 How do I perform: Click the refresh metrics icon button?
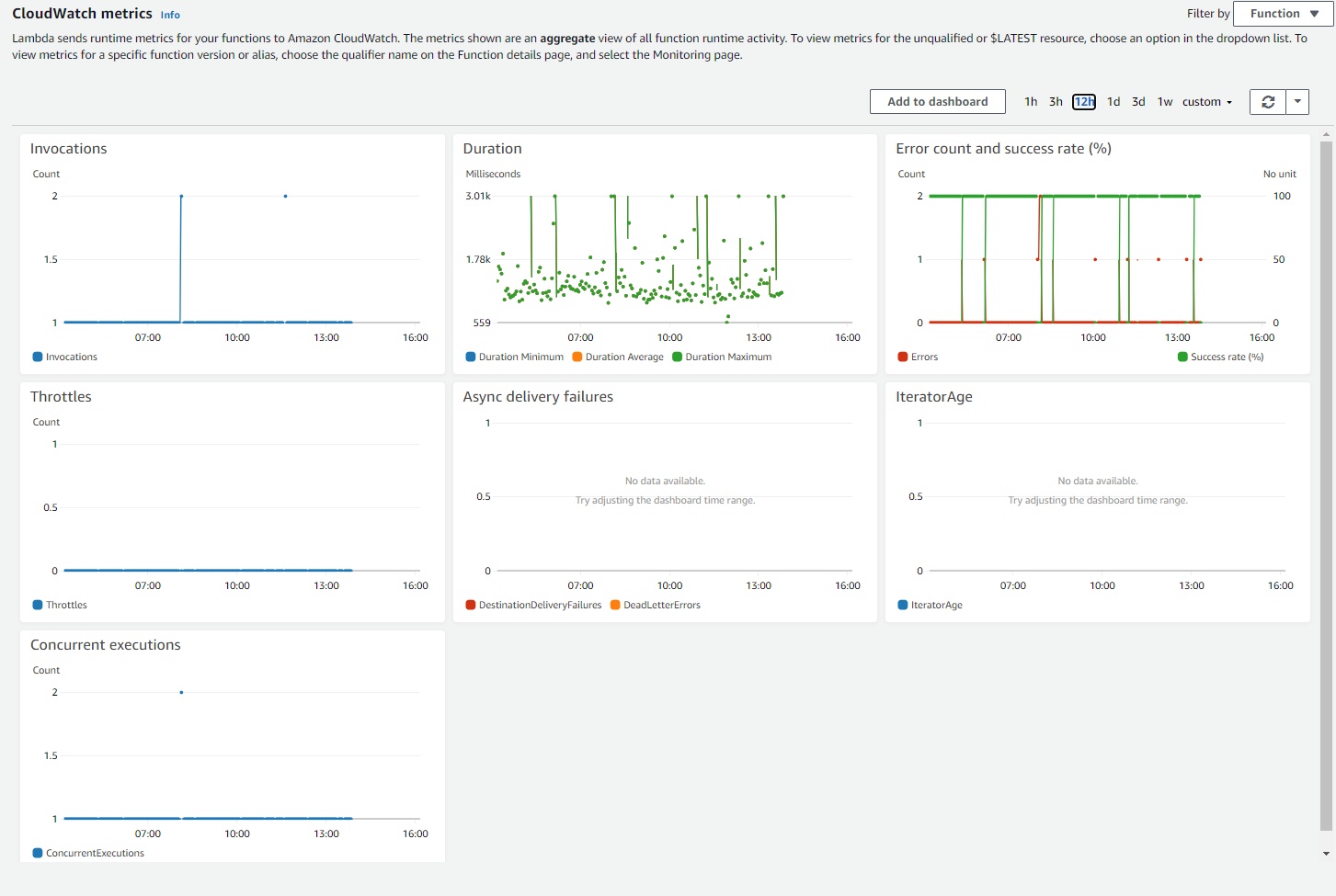1267,102
